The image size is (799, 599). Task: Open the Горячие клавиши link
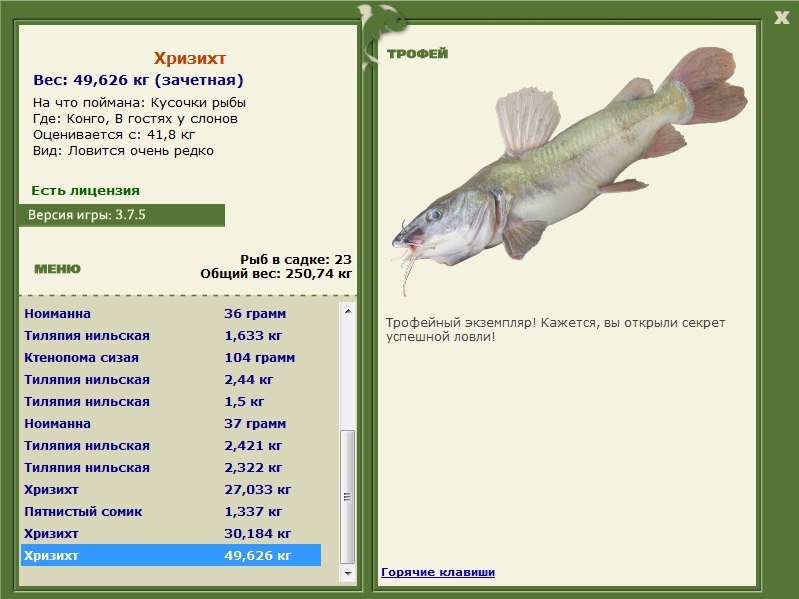(x=438, y=572)
